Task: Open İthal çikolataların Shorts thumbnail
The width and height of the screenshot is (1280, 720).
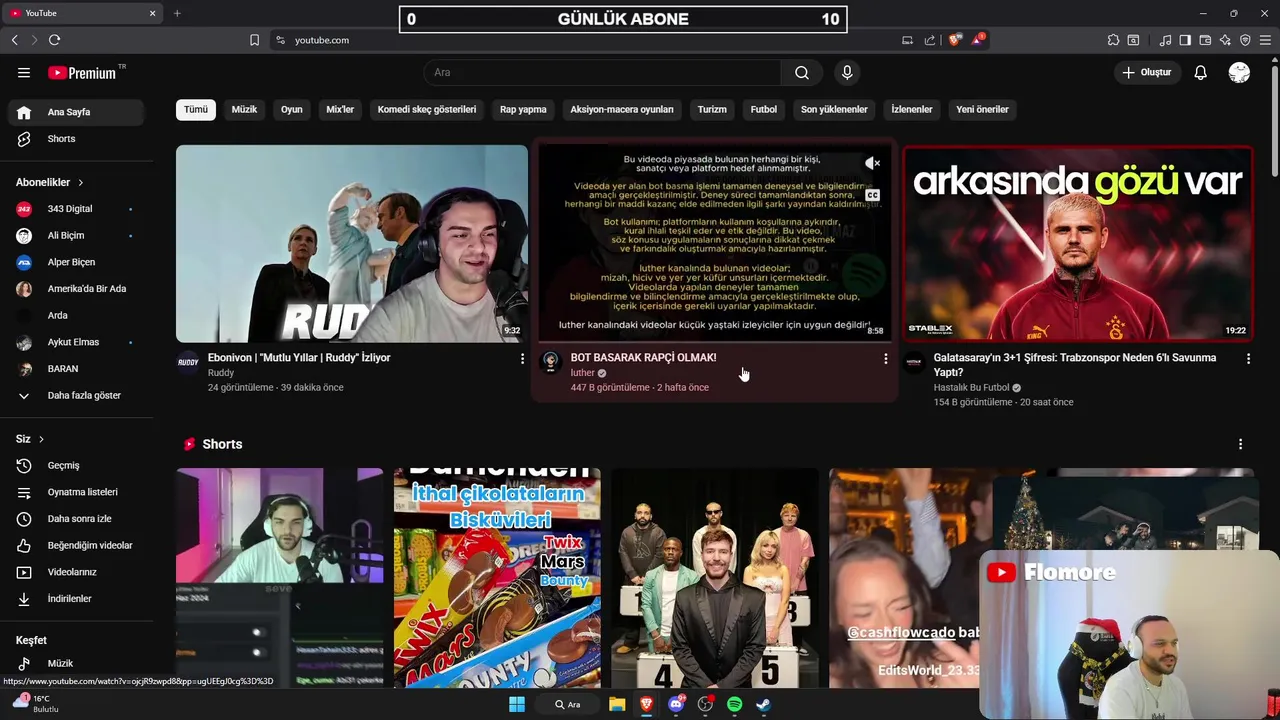Action: [x=497, y=578]
